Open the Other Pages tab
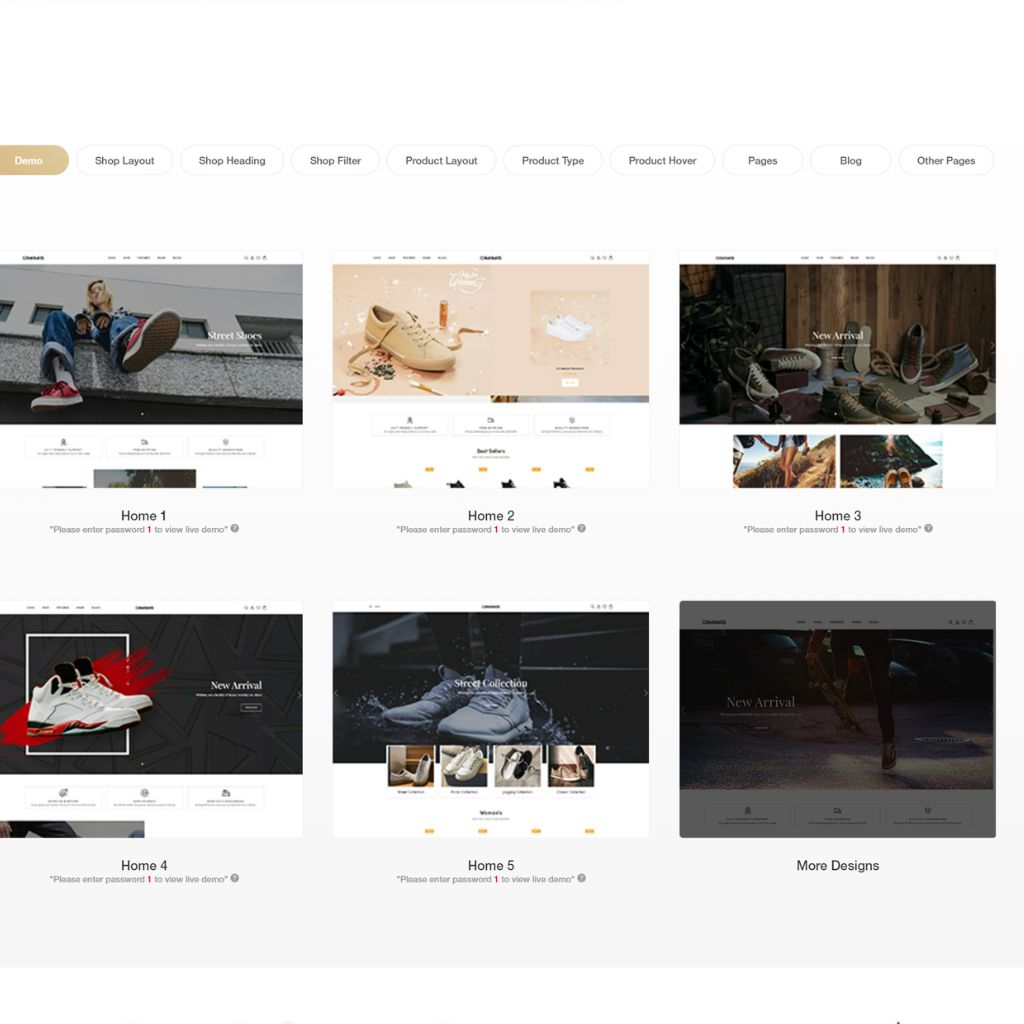This screenshot has height=1024, width=1024. (x=946, y=160)
